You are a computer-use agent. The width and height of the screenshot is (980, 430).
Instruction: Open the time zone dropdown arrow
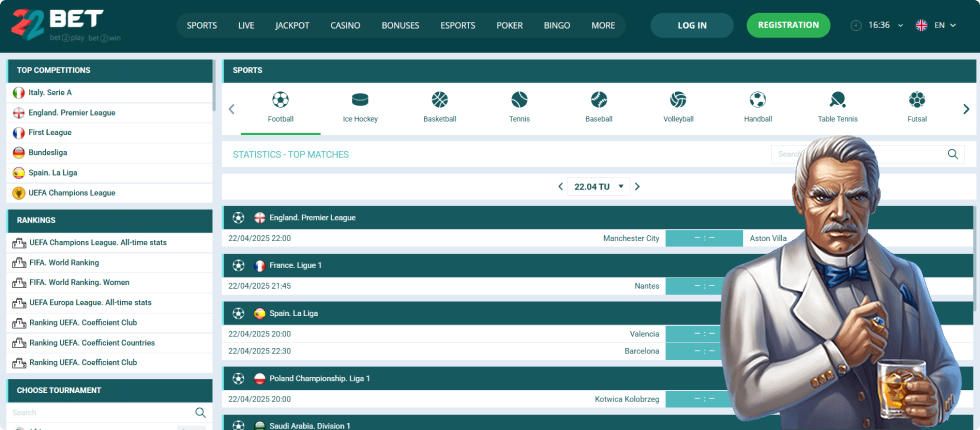[901, 26]
